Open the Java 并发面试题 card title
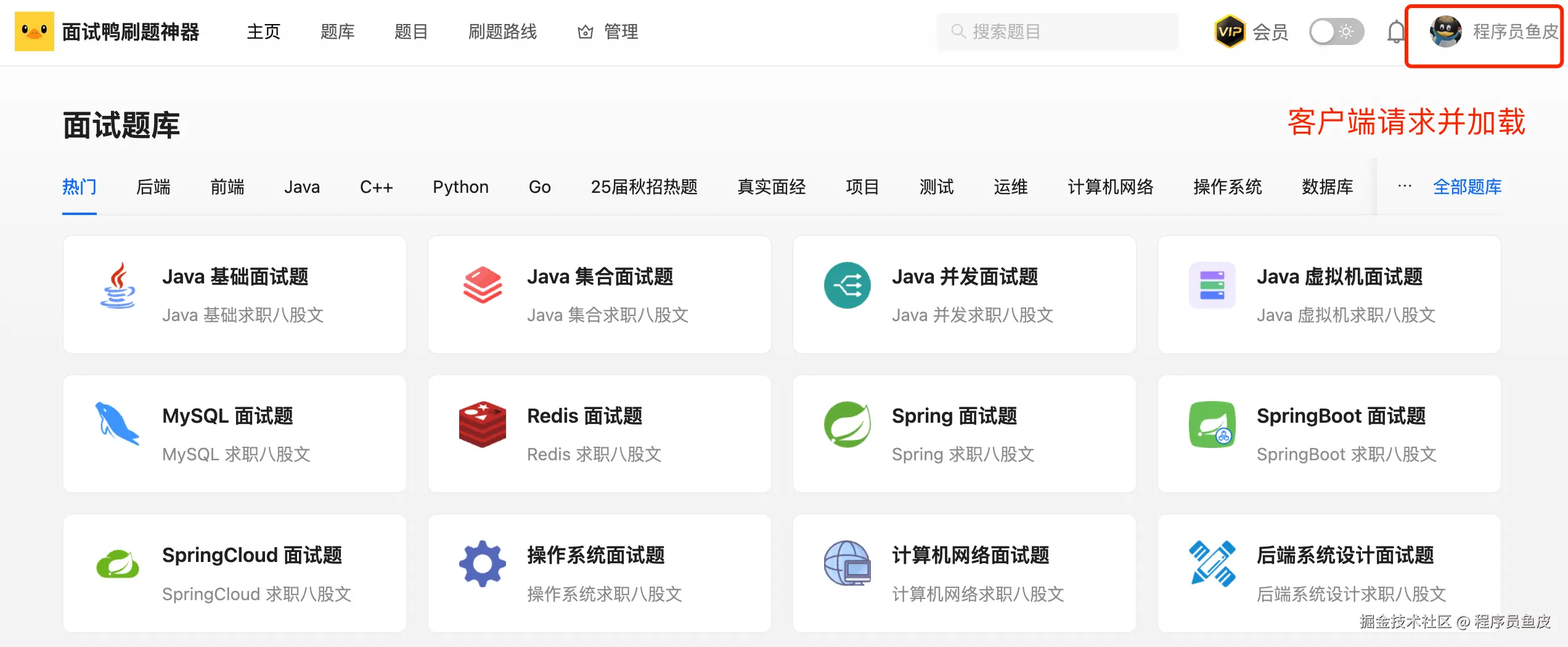The image size is (1568, 647). (965, 277)
